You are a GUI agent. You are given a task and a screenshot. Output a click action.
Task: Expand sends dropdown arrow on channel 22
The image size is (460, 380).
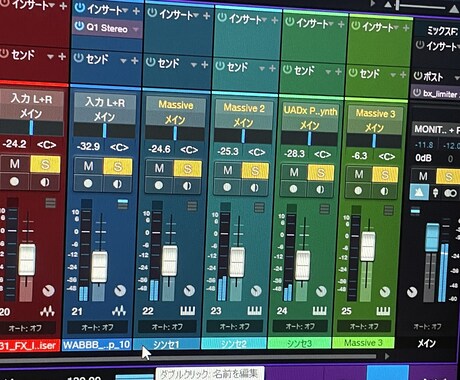click(194, 64)
